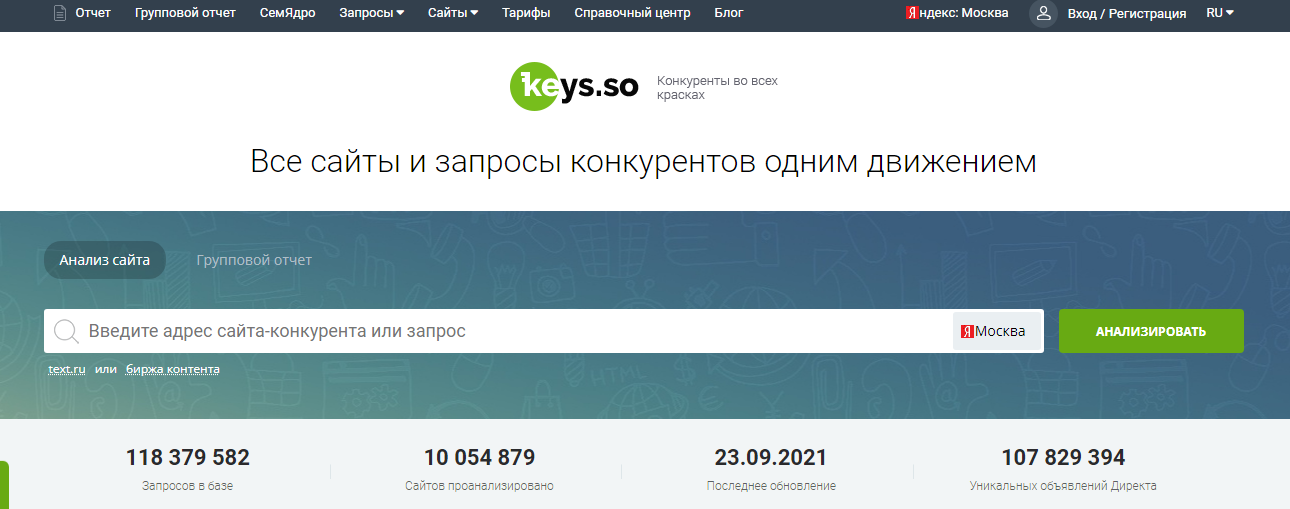Open the RU language selector
The height and width of the screenshot is (509, 1290).
coord(1219,13)
